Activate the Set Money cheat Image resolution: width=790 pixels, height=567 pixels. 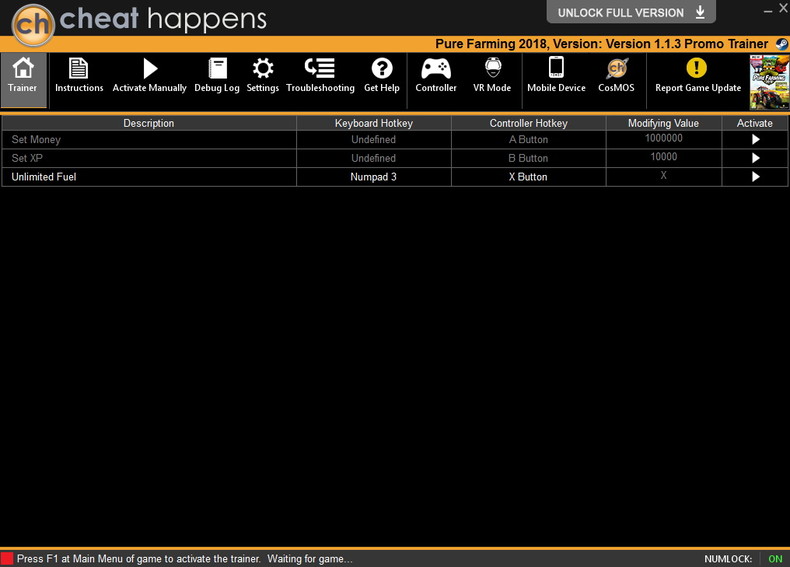click(755, 140)
